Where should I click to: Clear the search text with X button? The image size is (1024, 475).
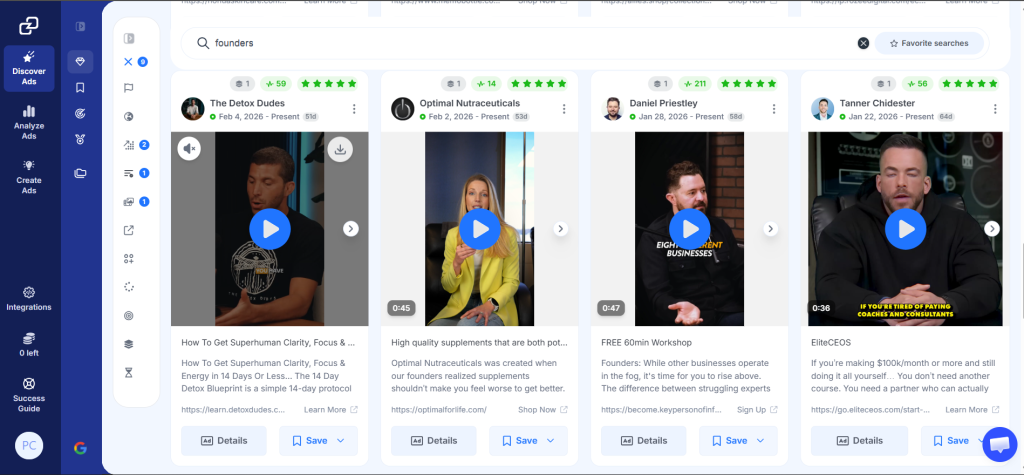[x=863, y=43]
